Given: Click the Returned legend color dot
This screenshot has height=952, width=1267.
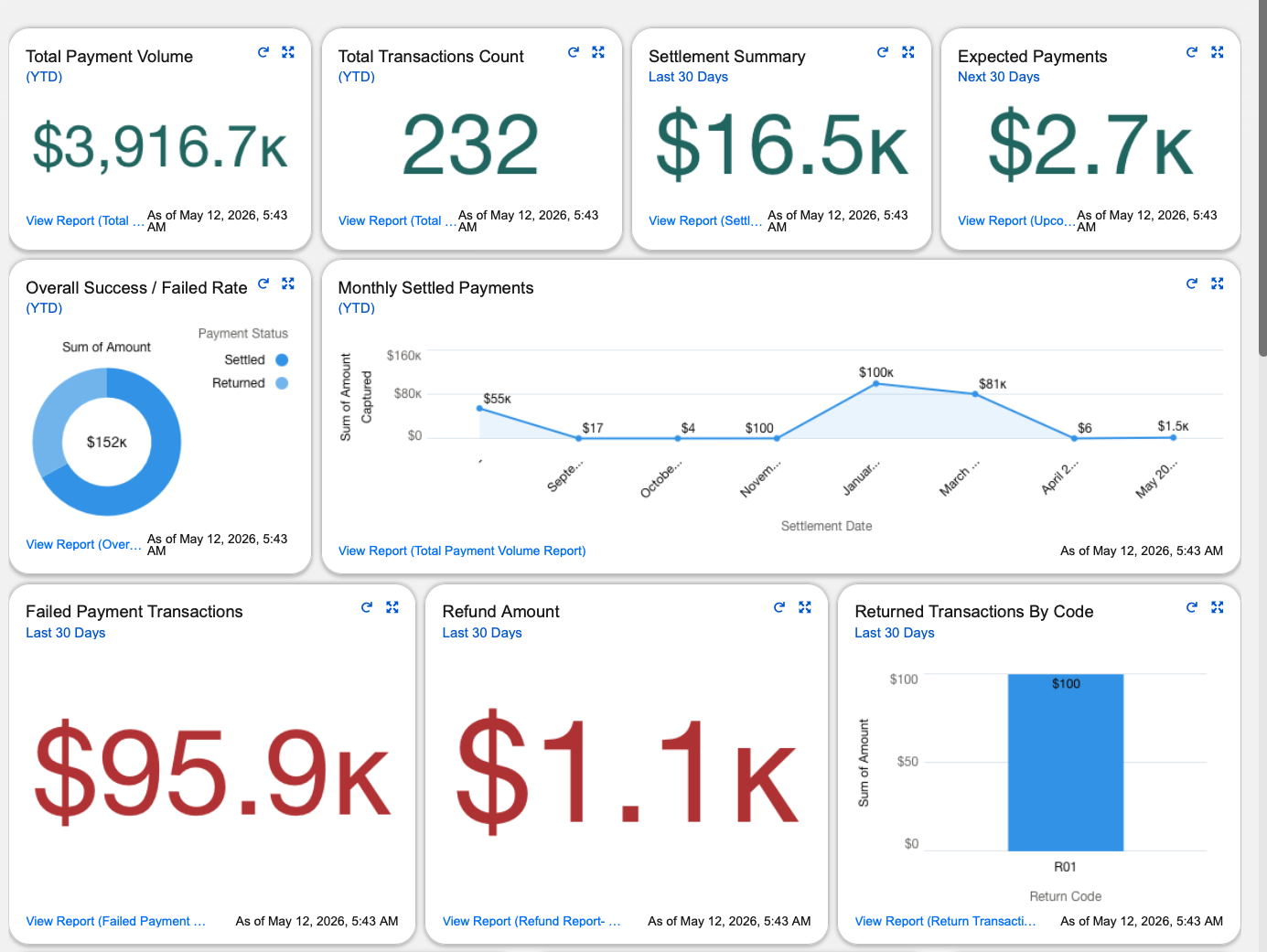Looking at the screenshot, I should pyautogui.click(x=282, y=383).
